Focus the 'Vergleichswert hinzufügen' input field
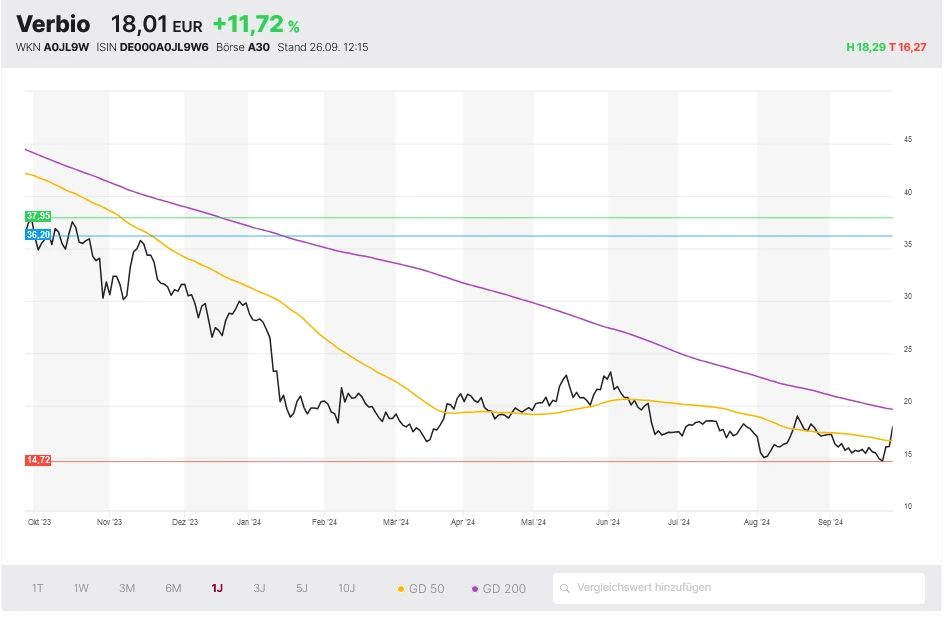 pyautogui.click(x=745, y=588)
